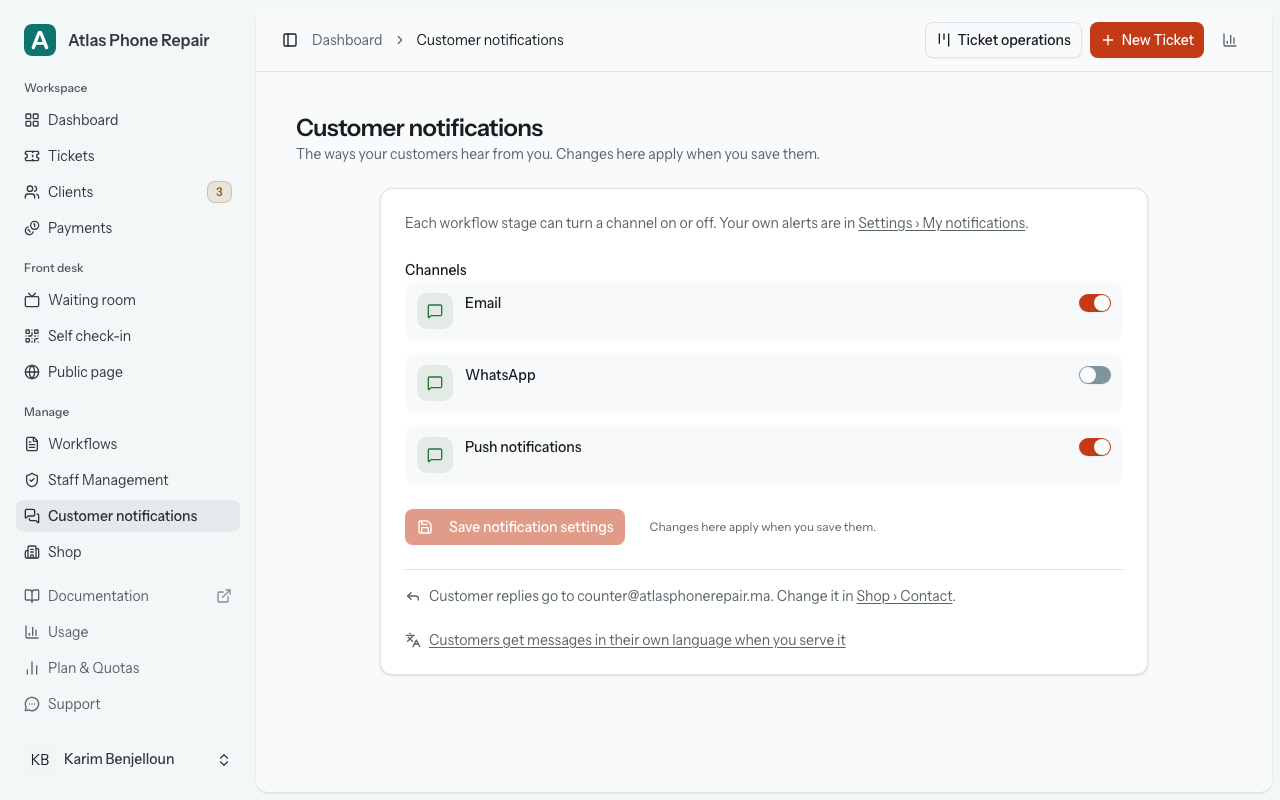1280x800 pixels.
Task: Open Clients in the sidebar
Action: [128, 192]
